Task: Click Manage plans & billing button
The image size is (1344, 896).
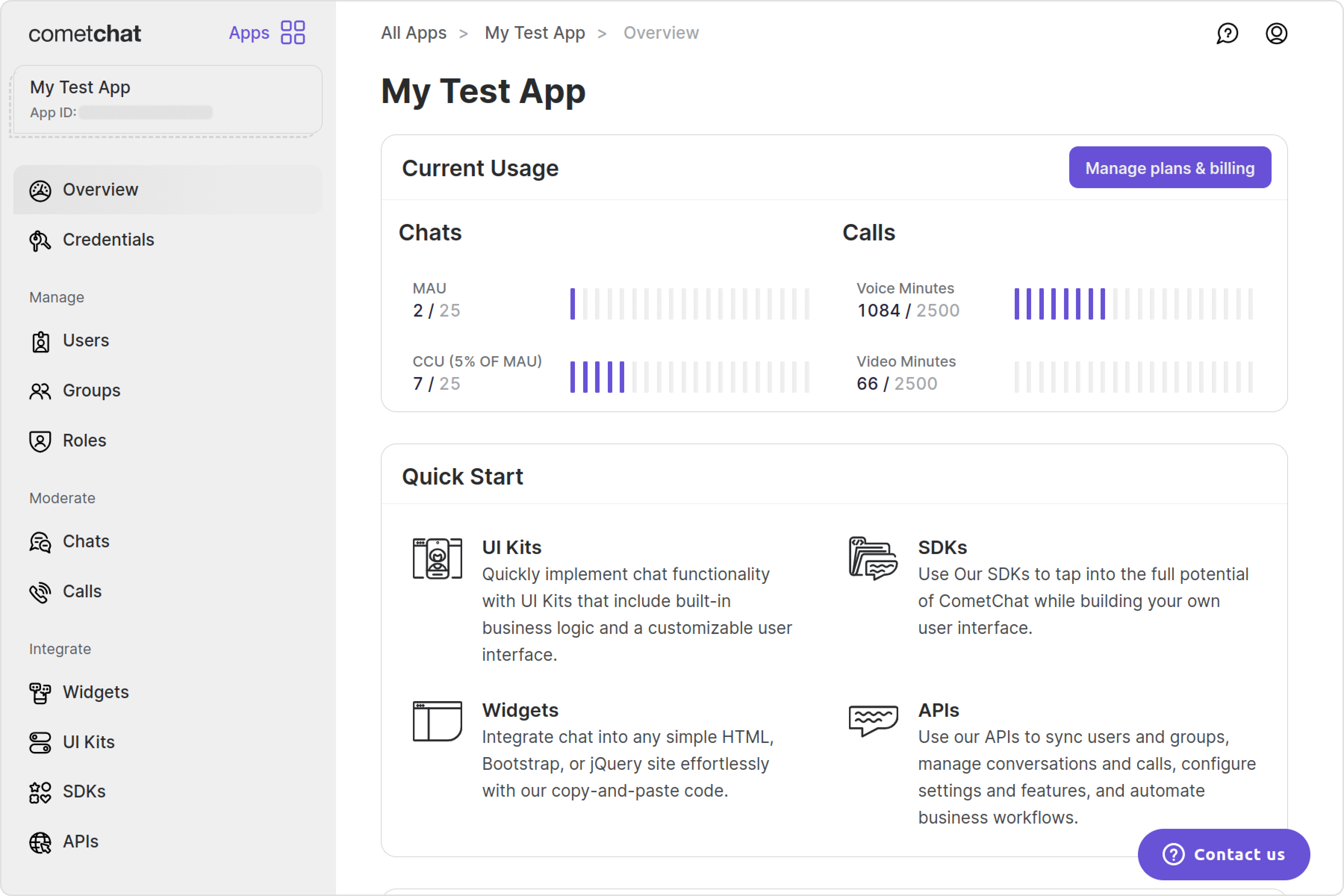Action: [x=1170, y=168]
